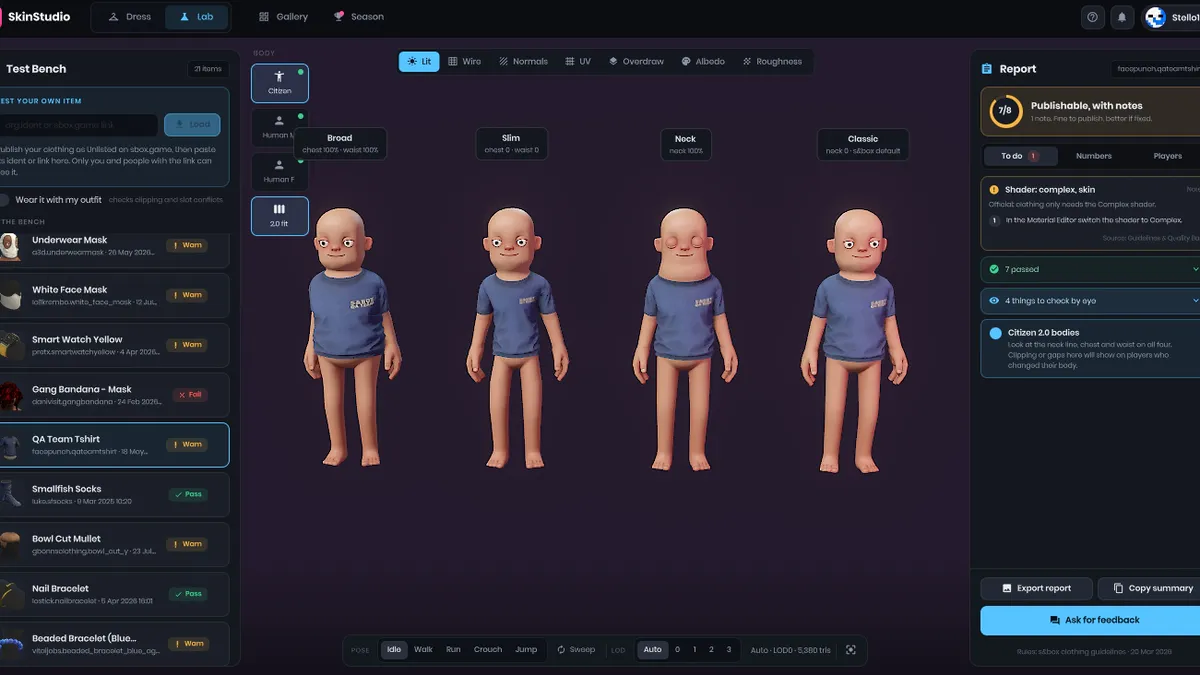Screen dimensions: 1200x675
Task: Click the Load button
Action: 192,125
